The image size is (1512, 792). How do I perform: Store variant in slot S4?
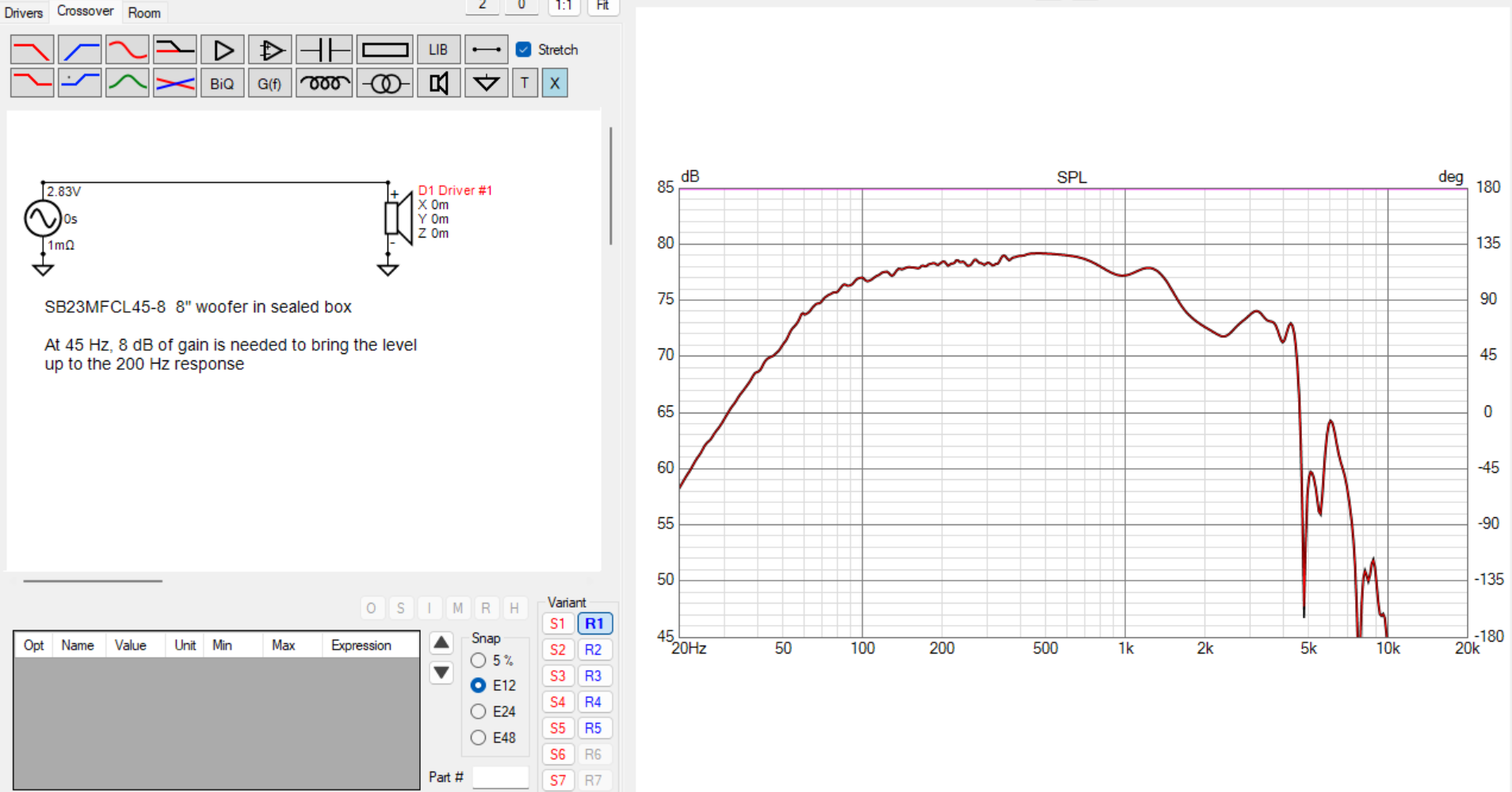point(558,702)
